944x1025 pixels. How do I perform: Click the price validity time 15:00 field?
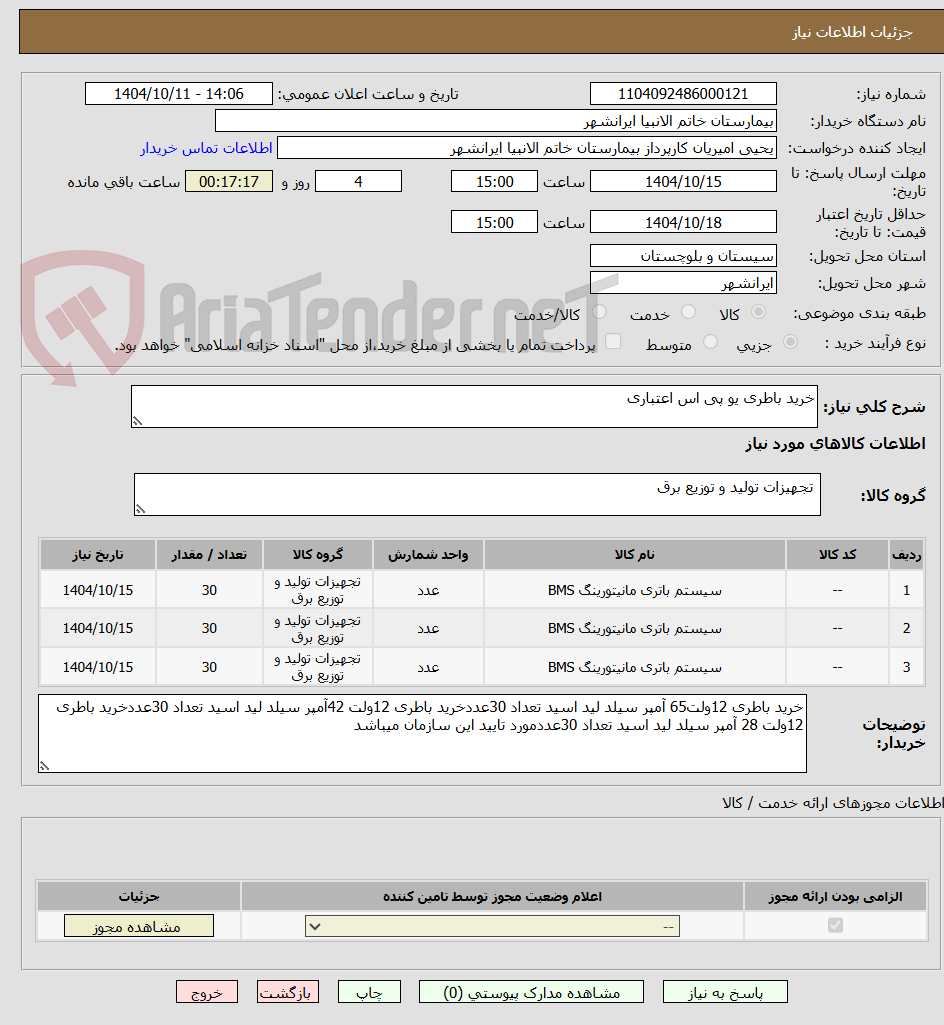[x=494, y=222]
